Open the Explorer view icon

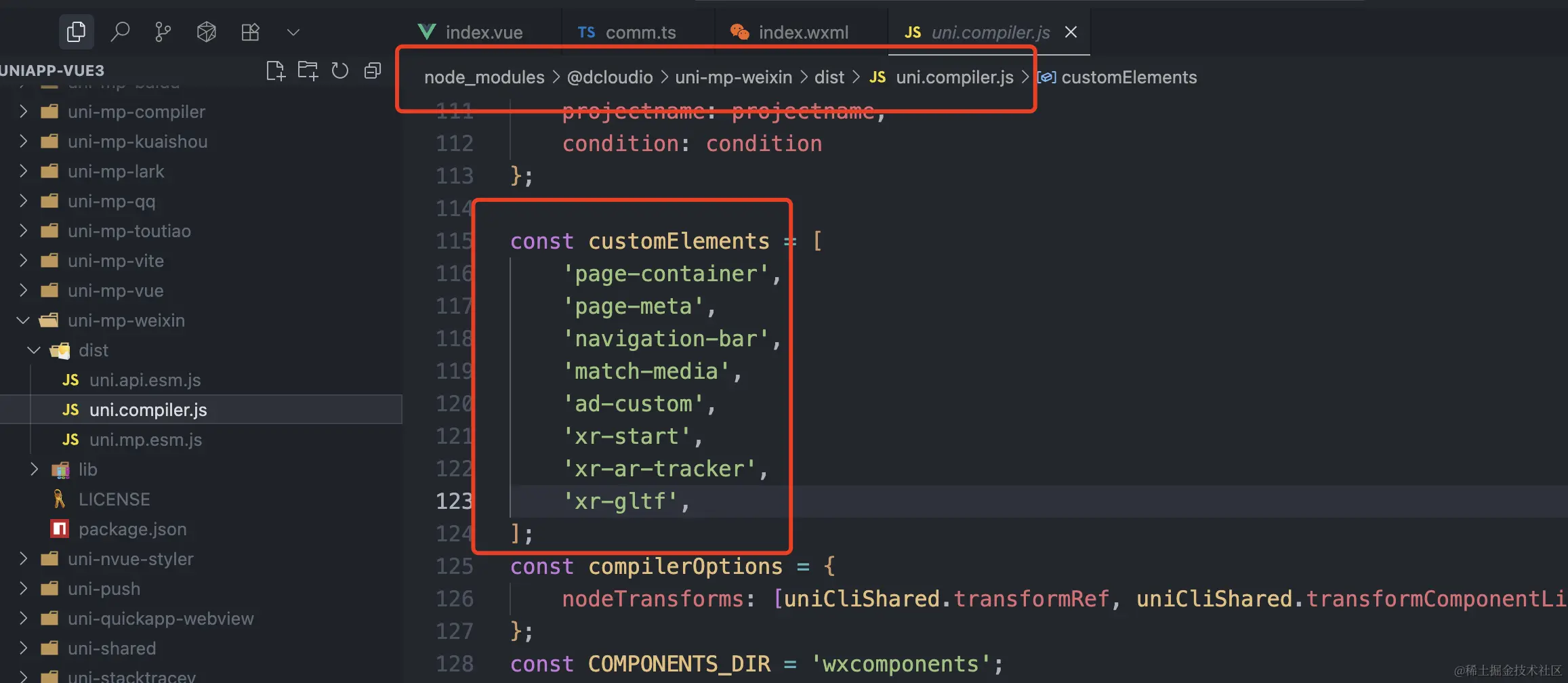pos(76,32)
